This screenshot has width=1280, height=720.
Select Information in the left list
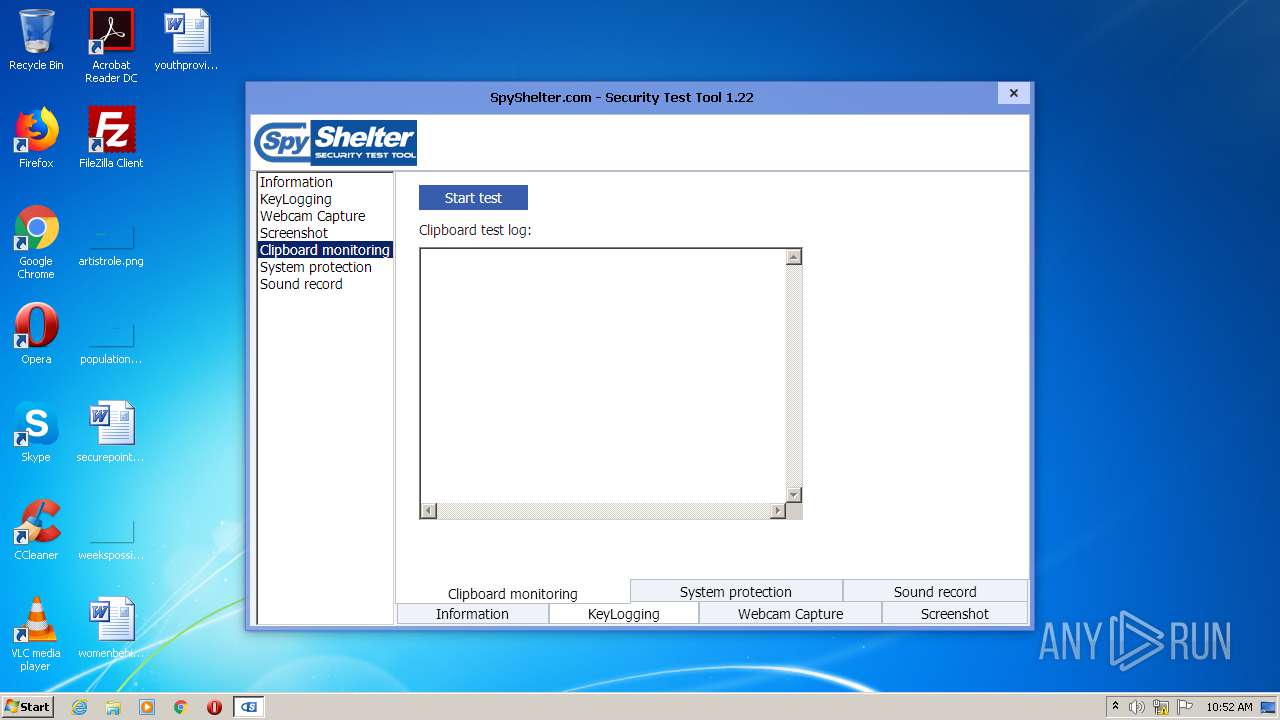325,182
